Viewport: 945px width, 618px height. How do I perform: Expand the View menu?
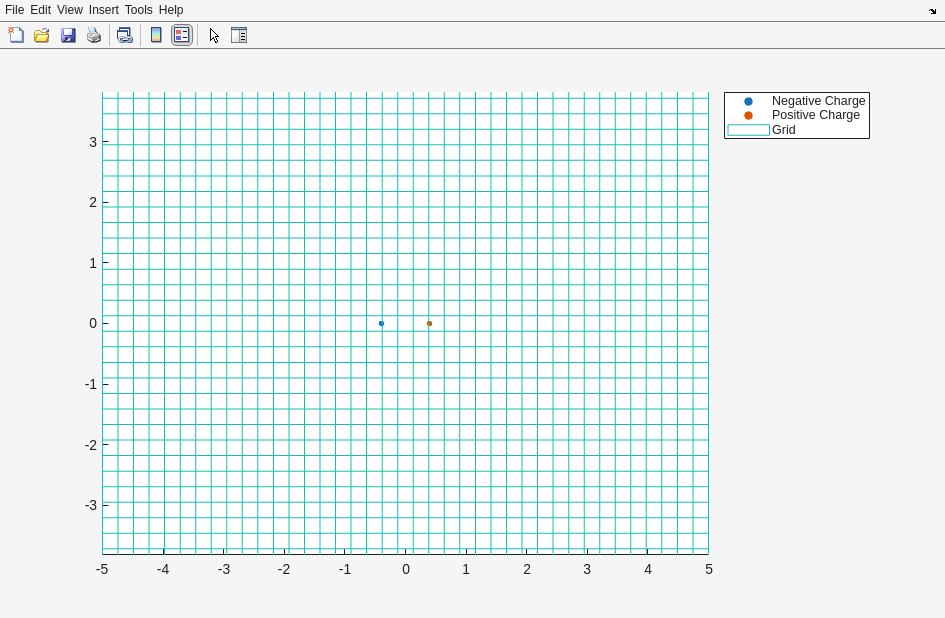point(70,10)
